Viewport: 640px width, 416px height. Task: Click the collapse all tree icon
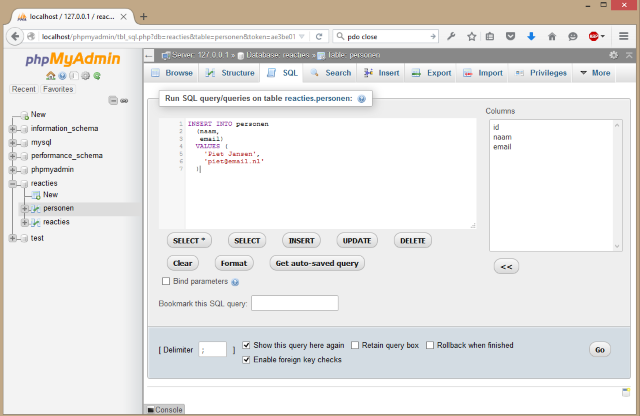[113, 100]
